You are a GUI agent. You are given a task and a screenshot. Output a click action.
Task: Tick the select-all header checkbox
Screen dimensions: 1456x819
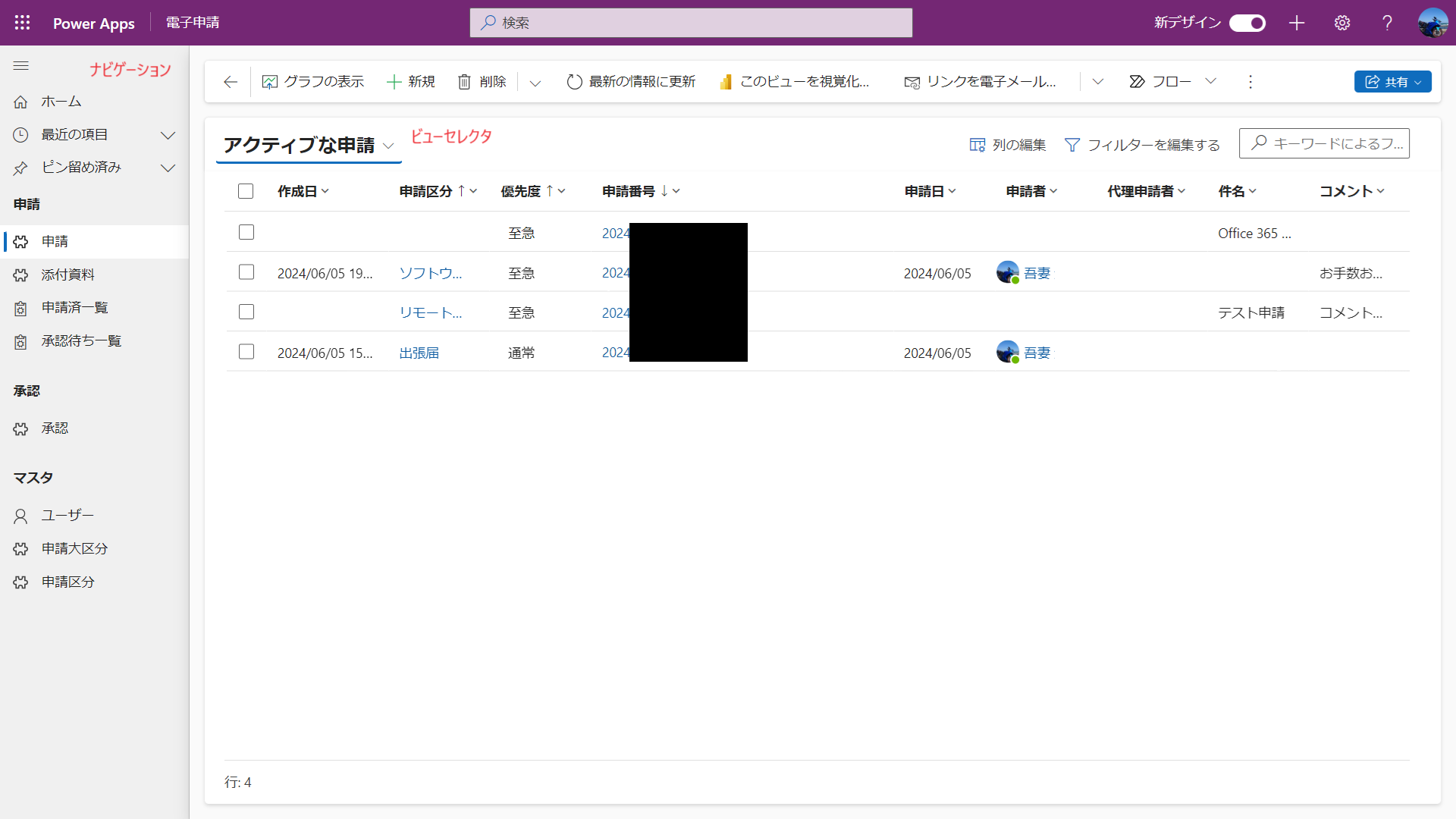coord(246,191)
